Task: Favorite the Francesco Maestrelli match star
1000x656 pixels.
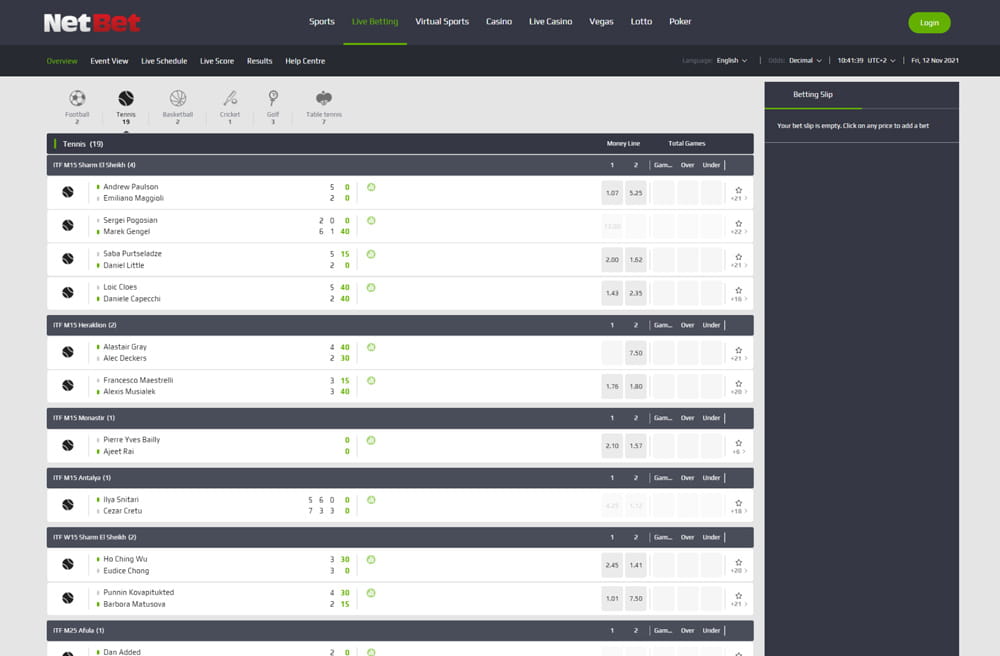Action: 739,384
